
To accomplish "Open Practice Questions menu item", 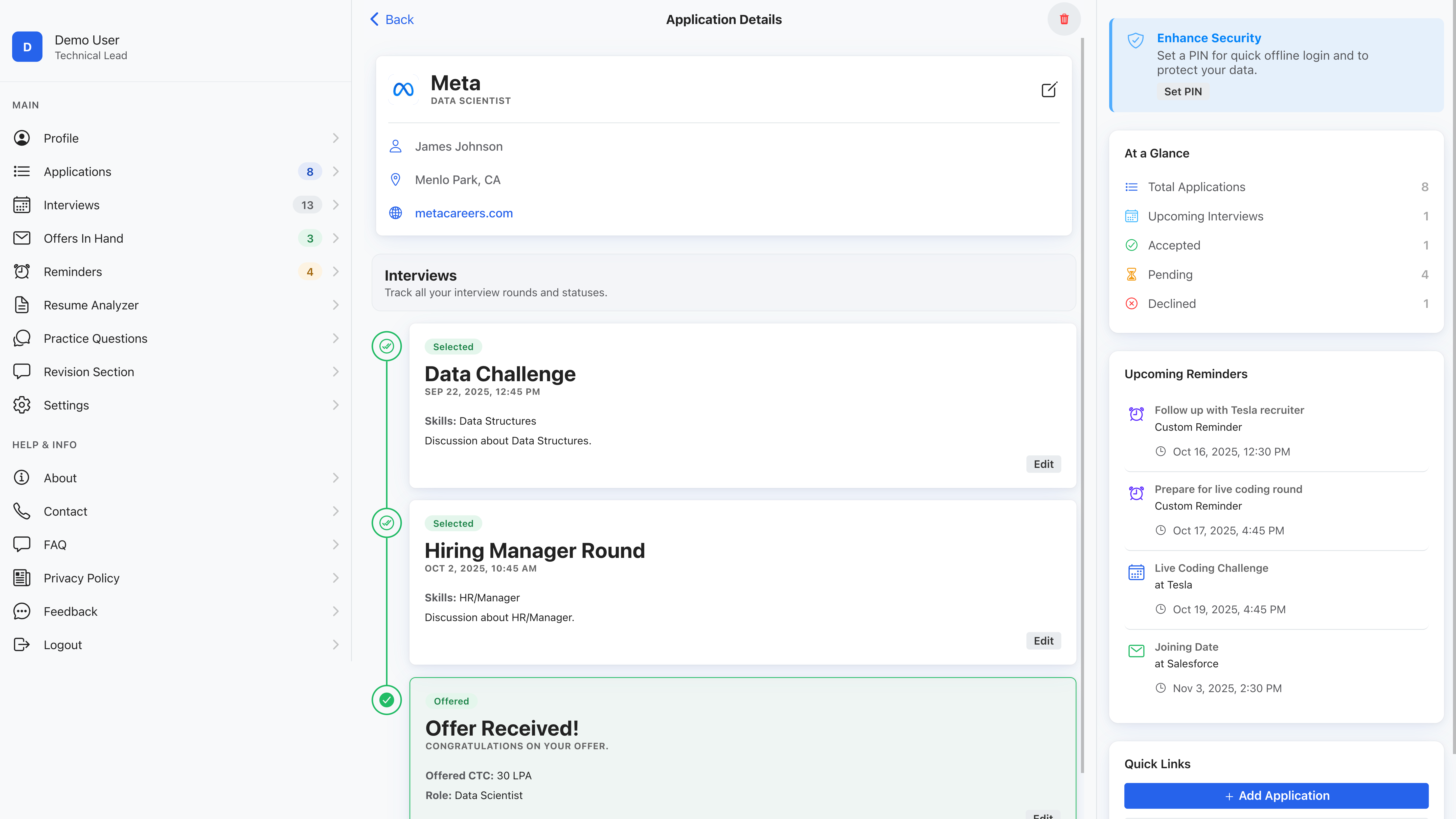I will 96,338.
